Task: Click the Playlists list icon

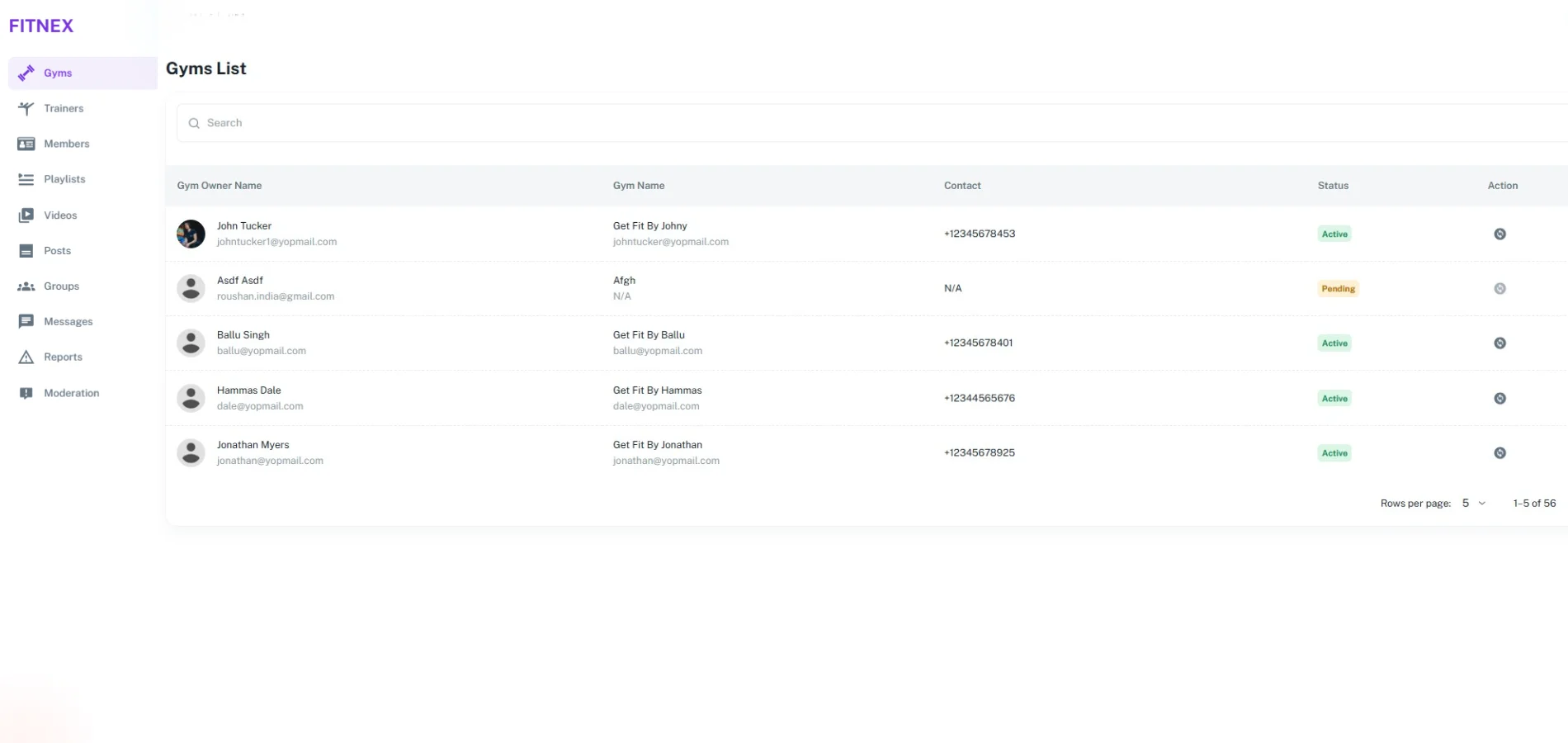Action: pos(26,179)
